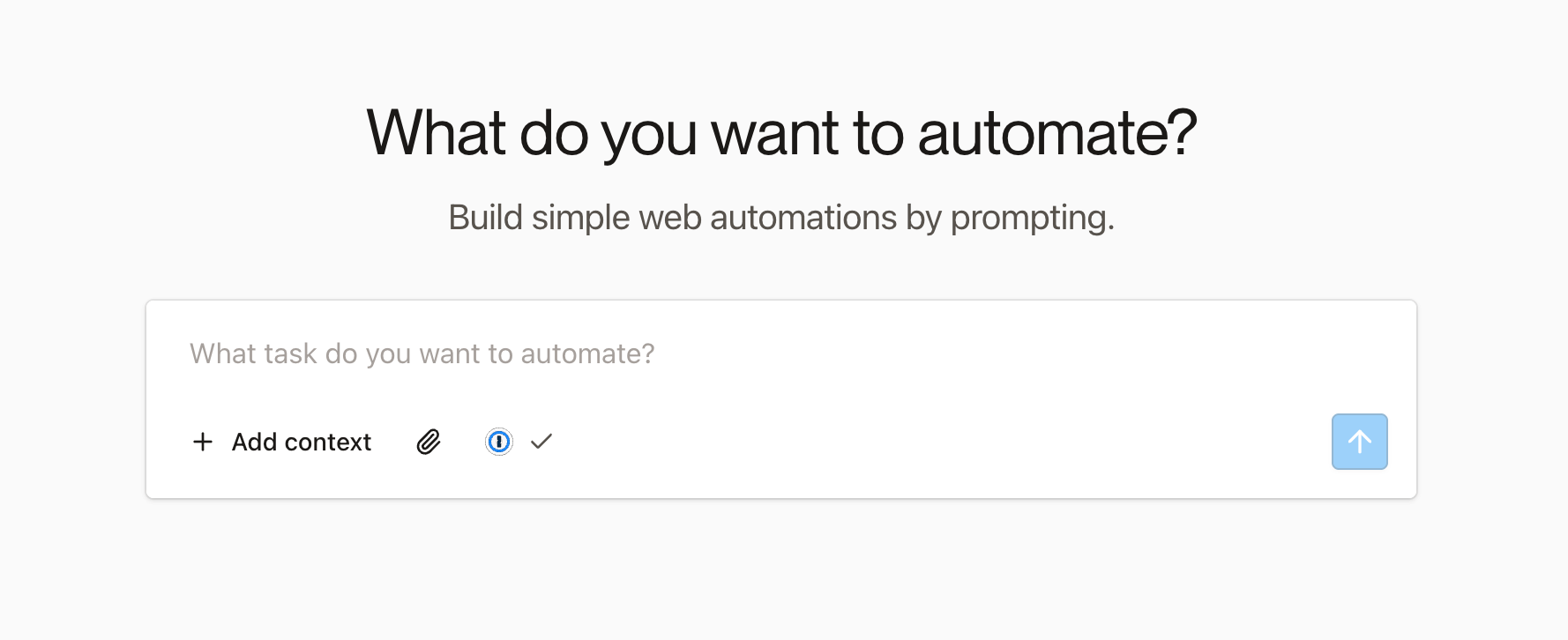Click the 'What do you want to automate?' heading
The width and height of the screenshot is (1568, 640).
tap(781, 134)
